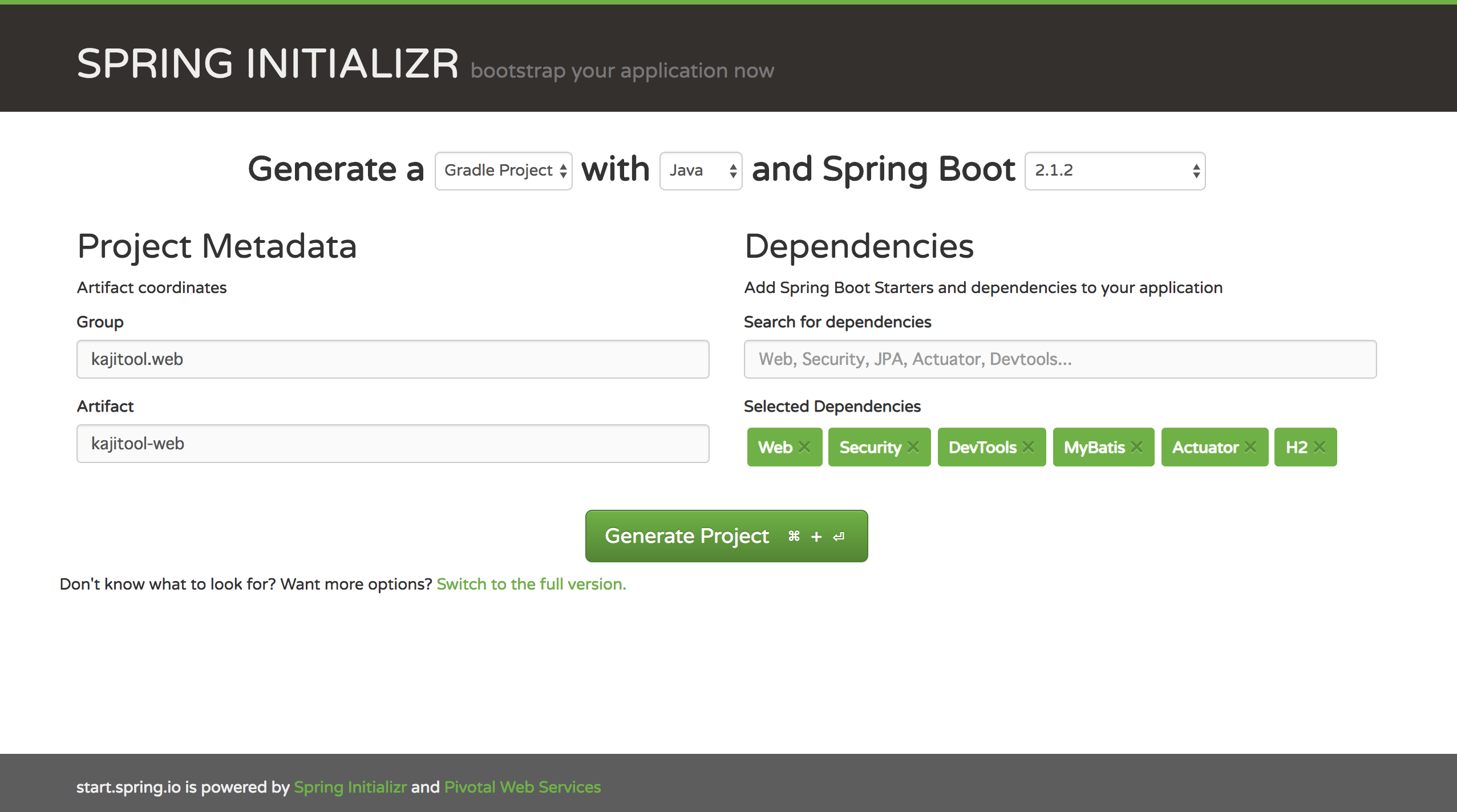Remove the H2 dependency with its X icon
Image resolution: width=1457 pixels, height=812 pixels.
click(1320, 447)
